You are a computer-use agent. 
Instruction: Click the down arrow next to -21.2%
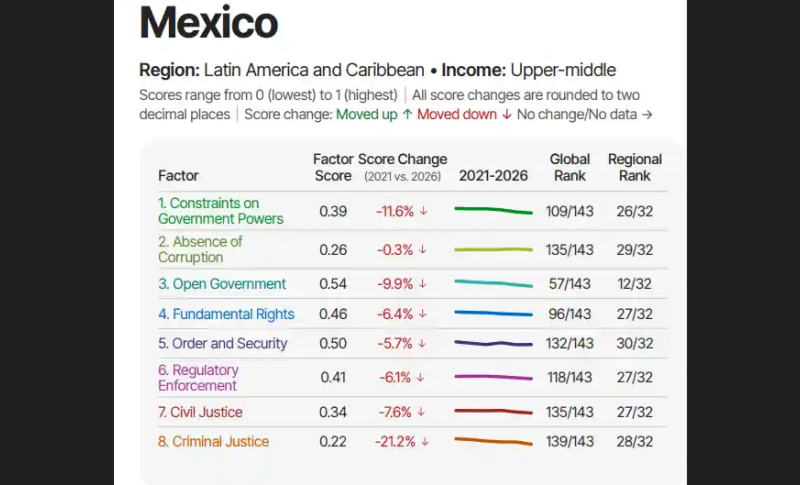pyautogui.click(x=425, y=442)
